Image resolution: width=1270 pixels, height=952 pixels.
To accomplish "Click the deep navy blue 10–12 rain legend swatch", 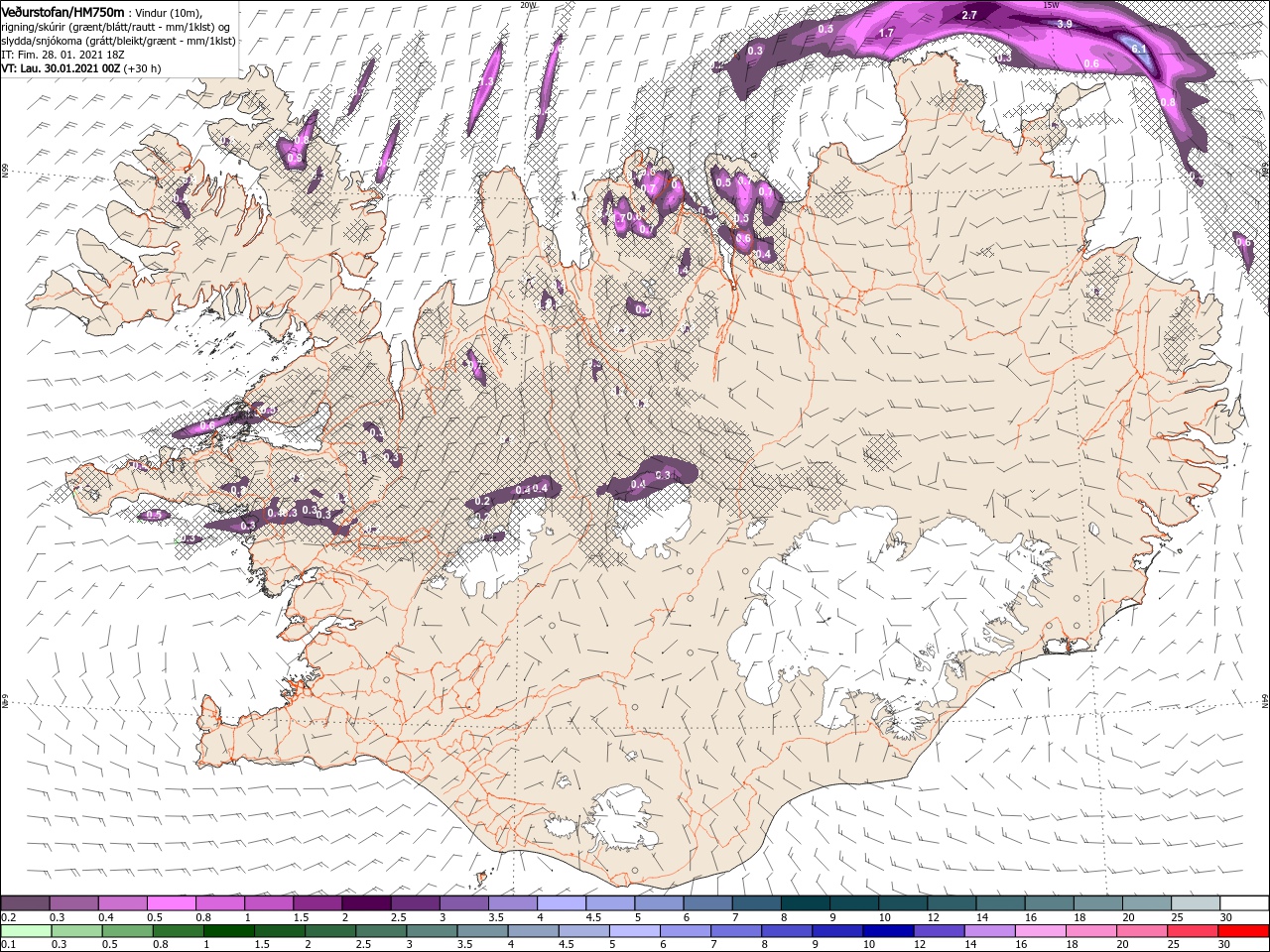I will tap(891, 930).
